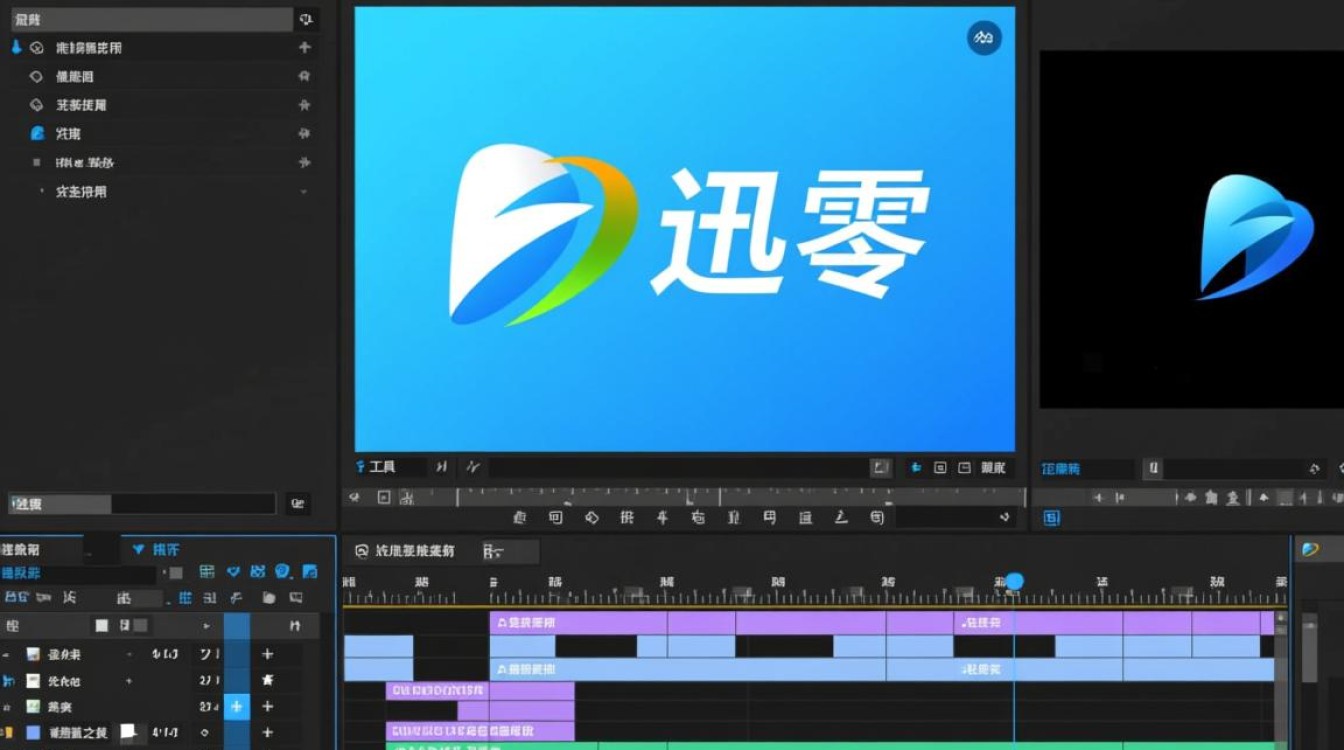Click the blue folder icon at track toolbar's right end
The image size is (1344, 750).
point(310,572)
